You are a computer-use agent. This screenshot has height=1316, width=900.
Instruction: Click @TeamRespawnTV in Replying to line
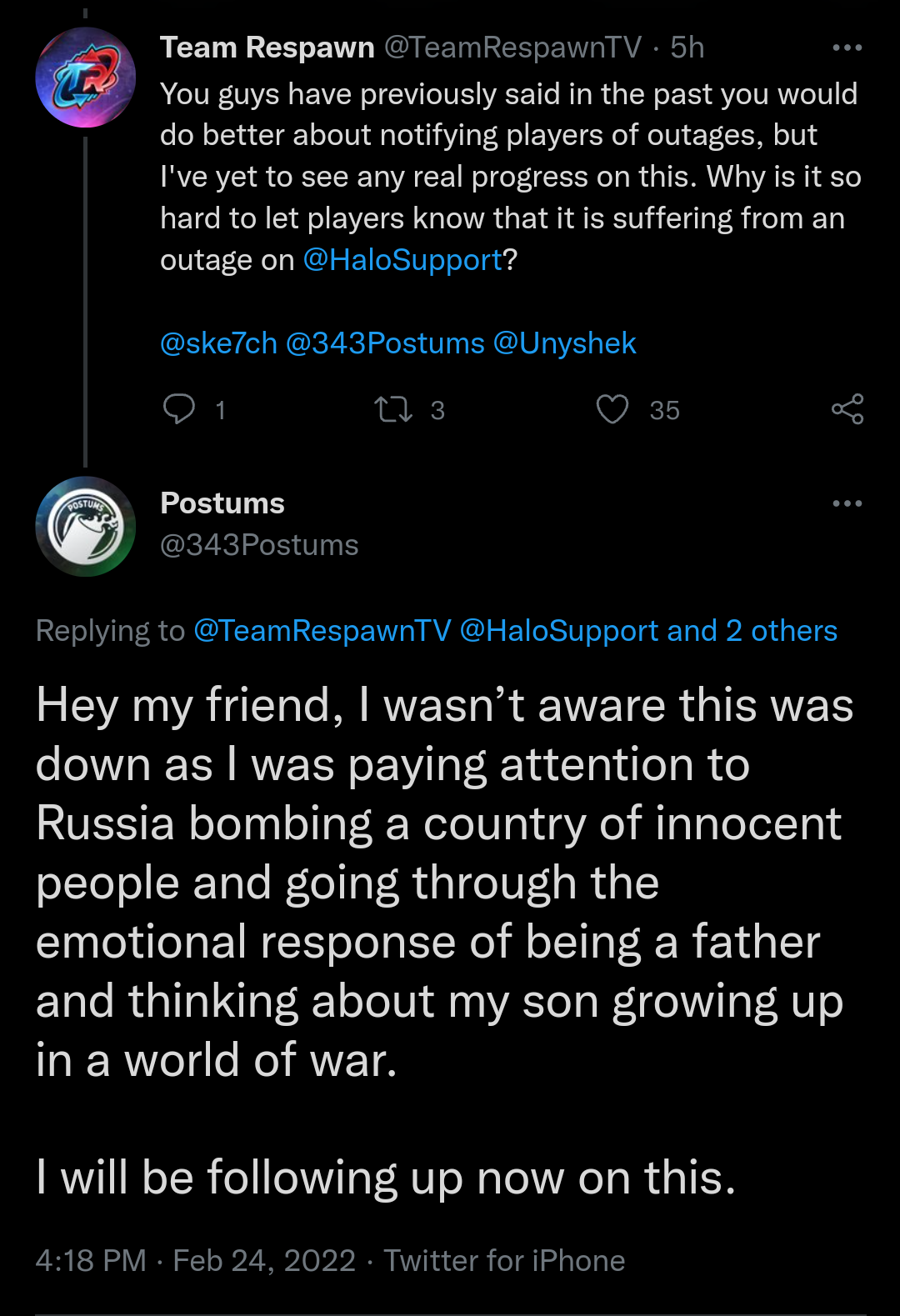(322, 631)
